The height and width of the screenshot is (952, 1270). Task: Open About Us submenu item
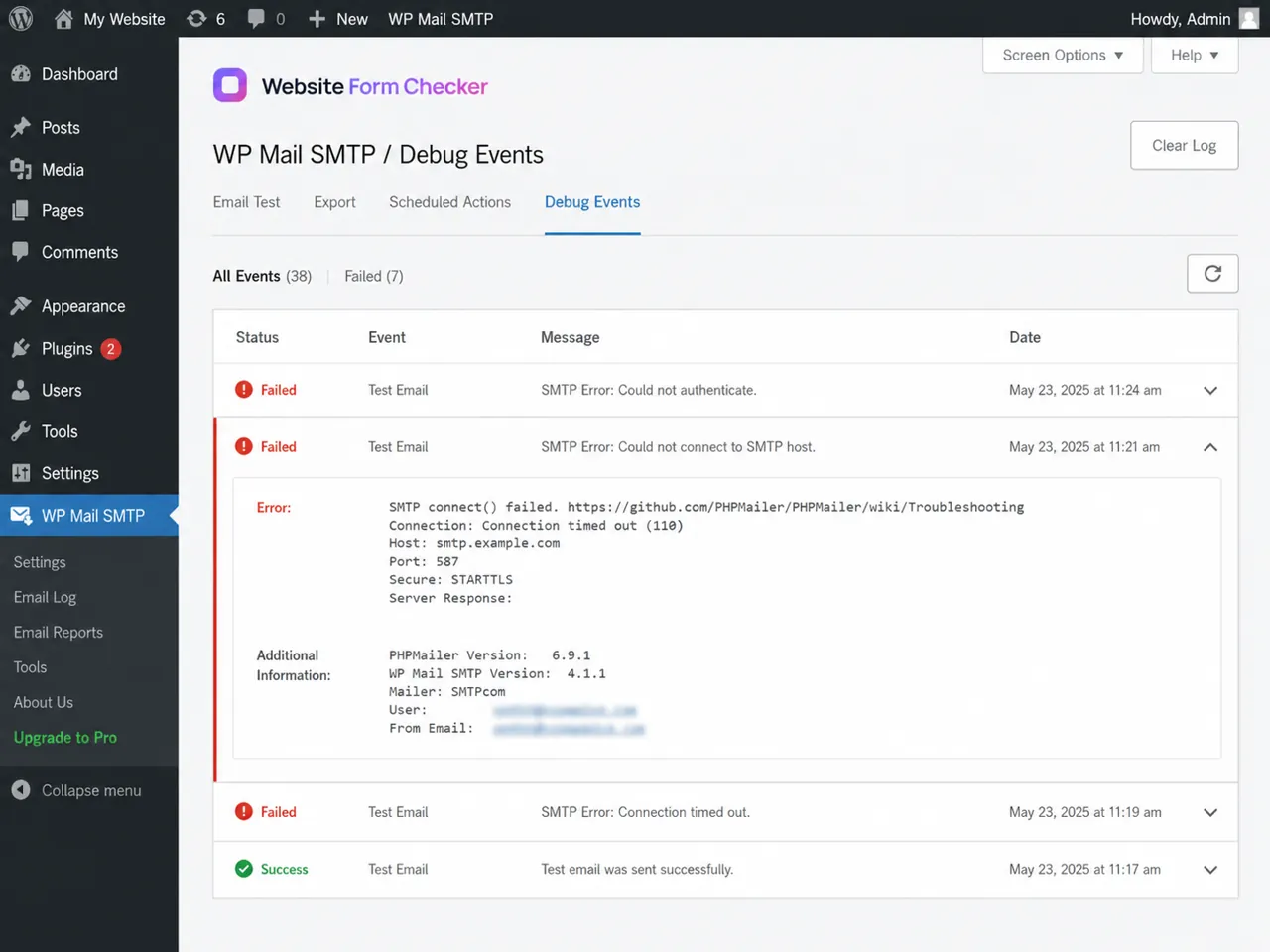pyautogui.click(x=44, y=702)
